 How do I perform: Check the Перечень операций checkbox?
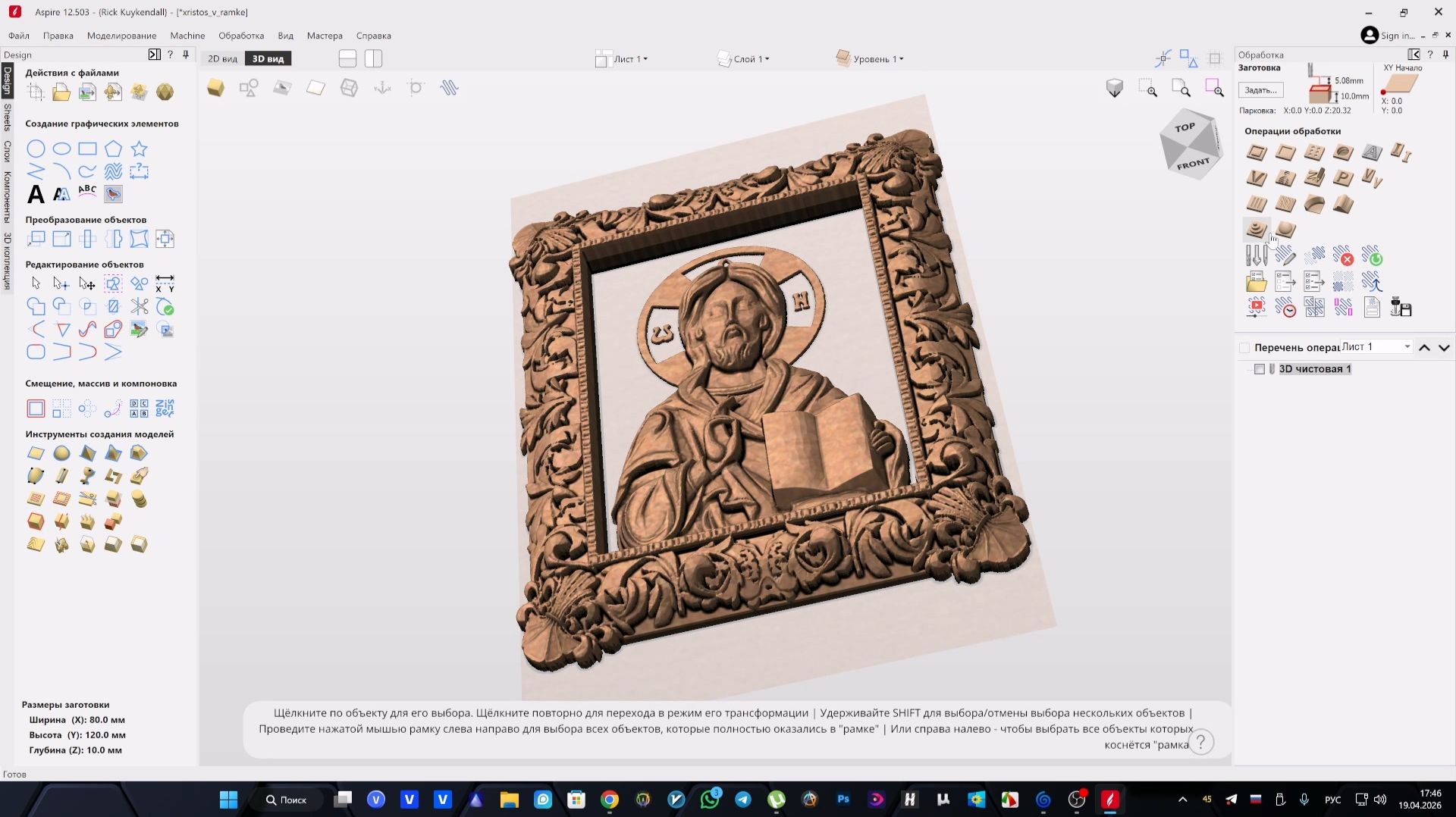(1244, 348)
